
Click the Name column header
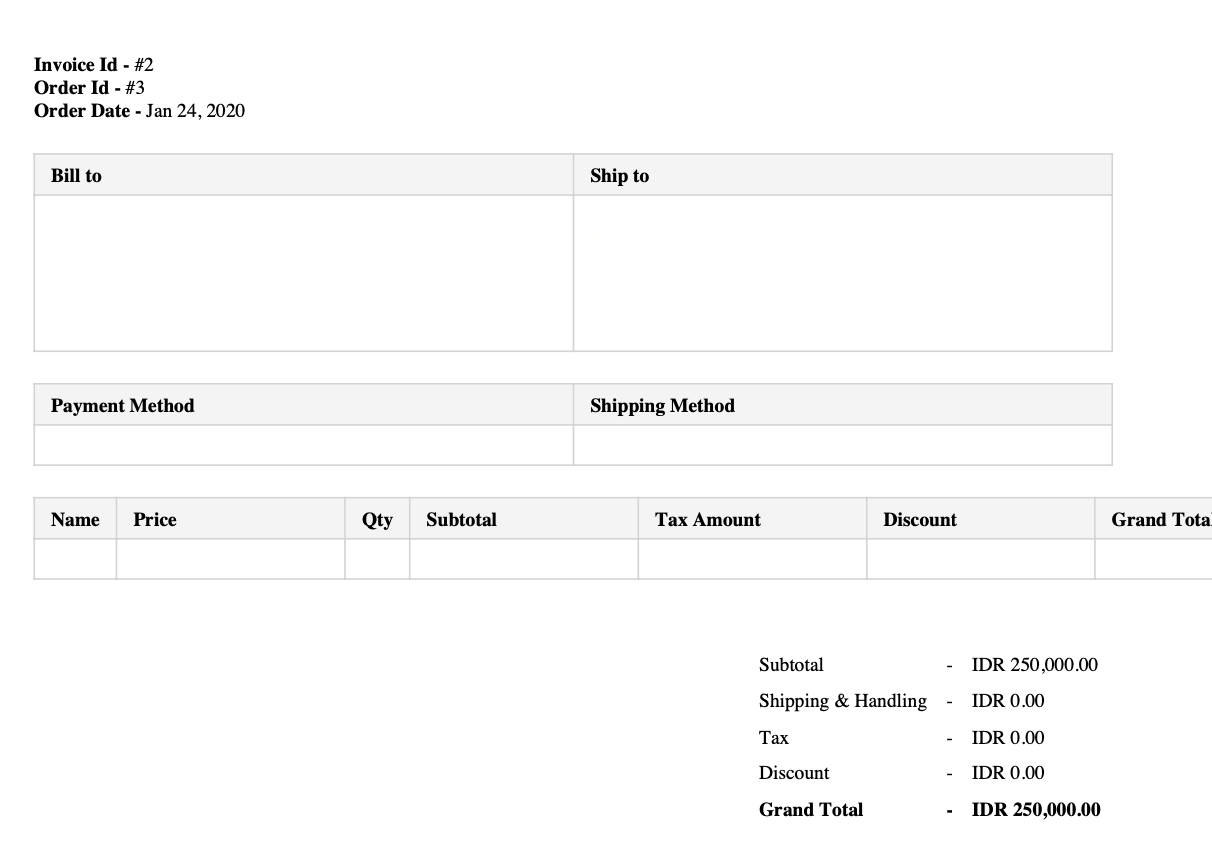click(x=75, y=519)
